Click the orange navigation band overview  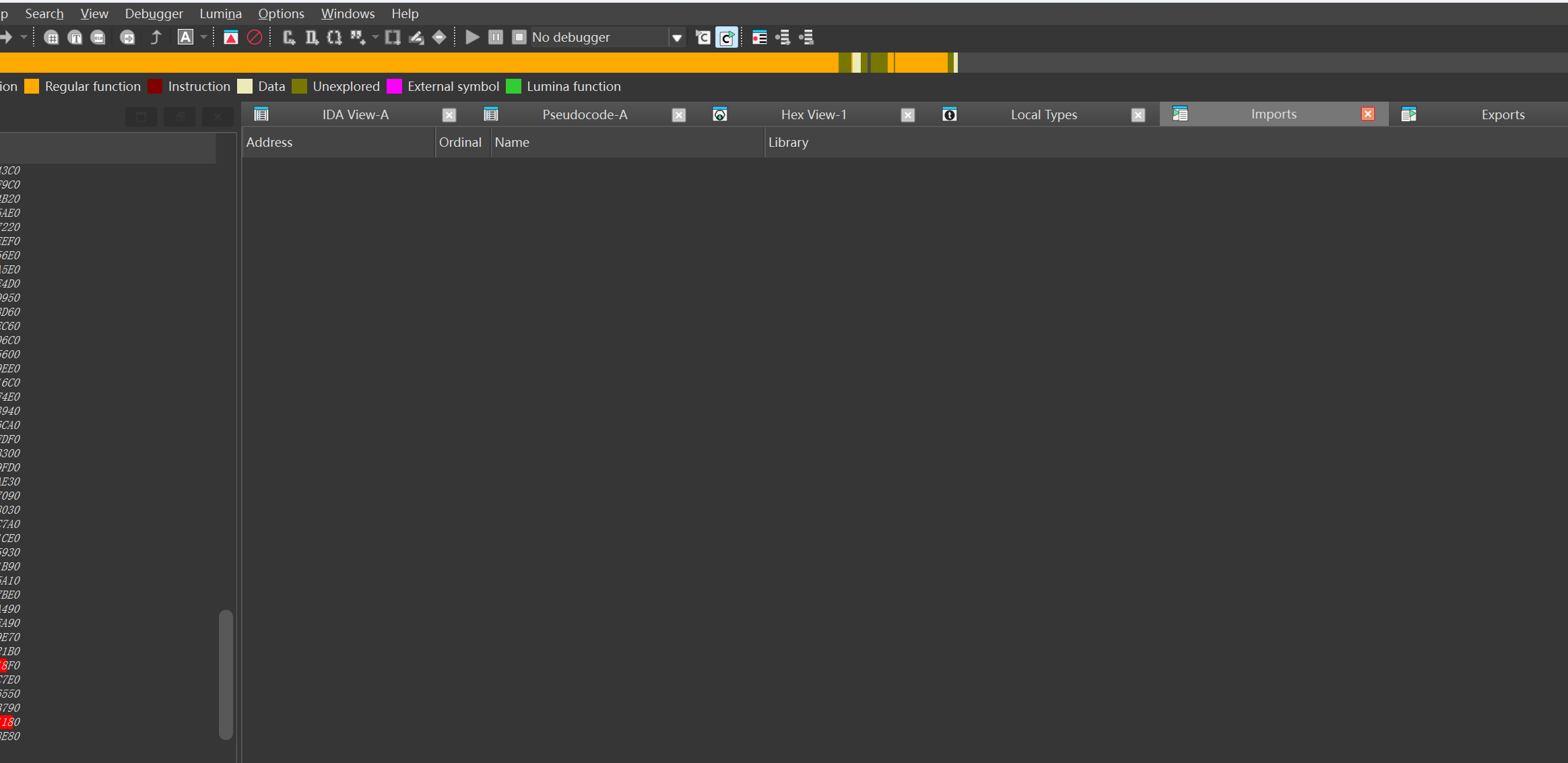(x=418, y=63)
